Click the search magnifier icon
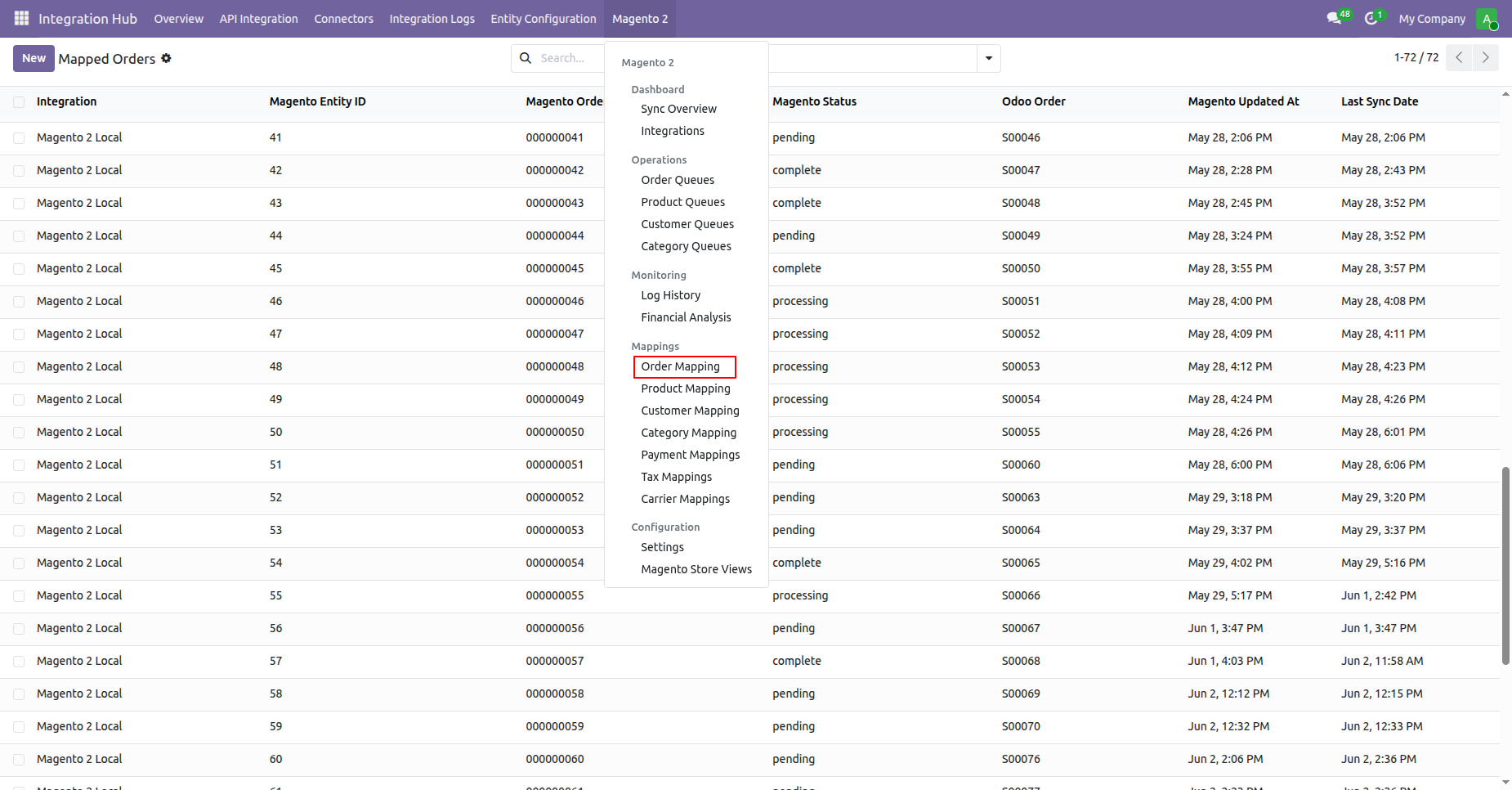 coord(526,58)
